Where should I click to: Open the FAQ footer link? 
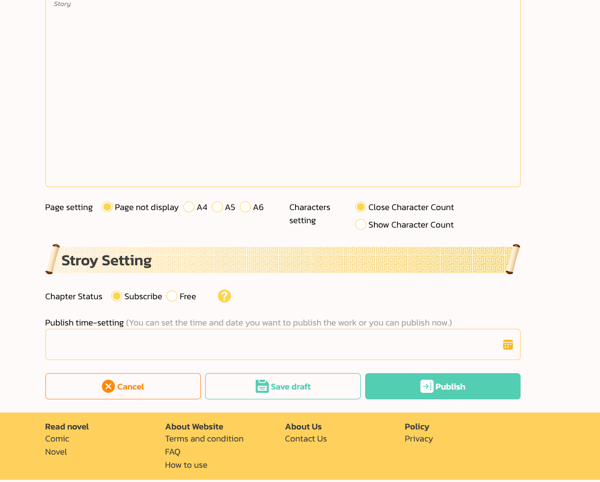(173, 452)
